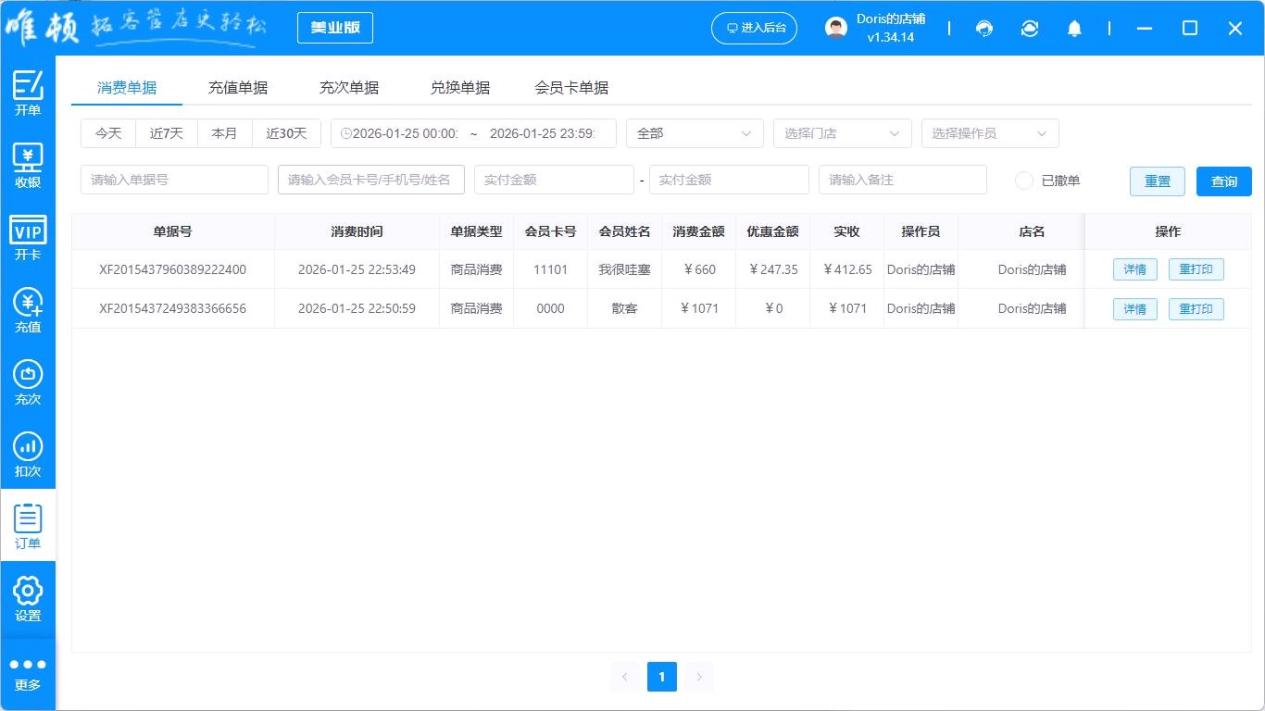This screenshot has width=1265, height=711.
Task: Toggle the 已撤单 radio option
Action: point(1023,181)
